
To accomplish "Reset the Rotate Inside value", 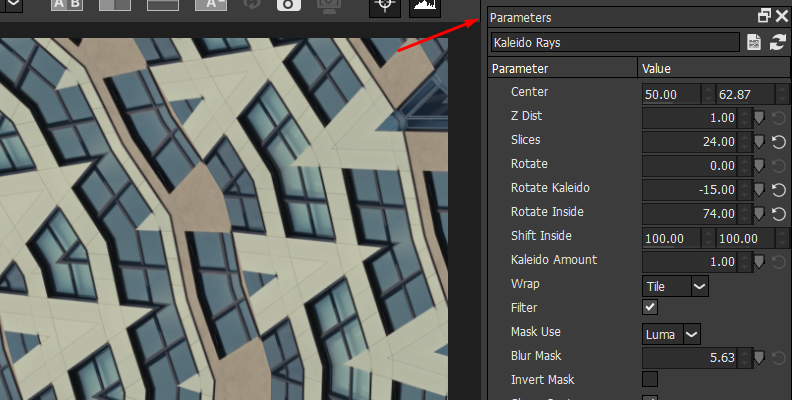I will click(779, 213).
